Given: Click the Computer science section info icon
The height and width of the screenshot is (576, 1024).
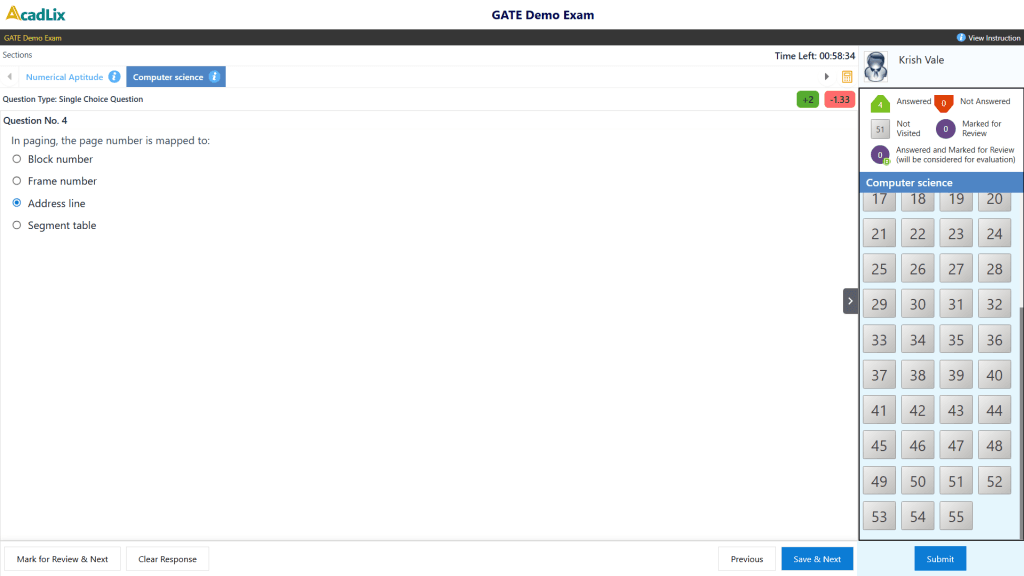Looking at the screenshot, I should (215, 76).
